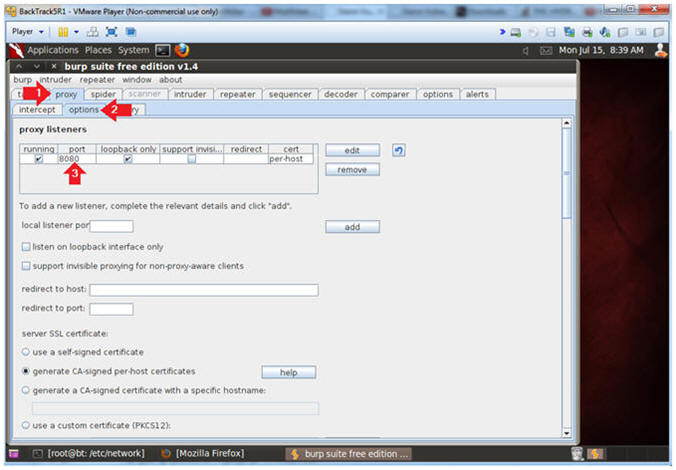Switch to the comparer tab

pyautogui.click(x=390, y=94)
